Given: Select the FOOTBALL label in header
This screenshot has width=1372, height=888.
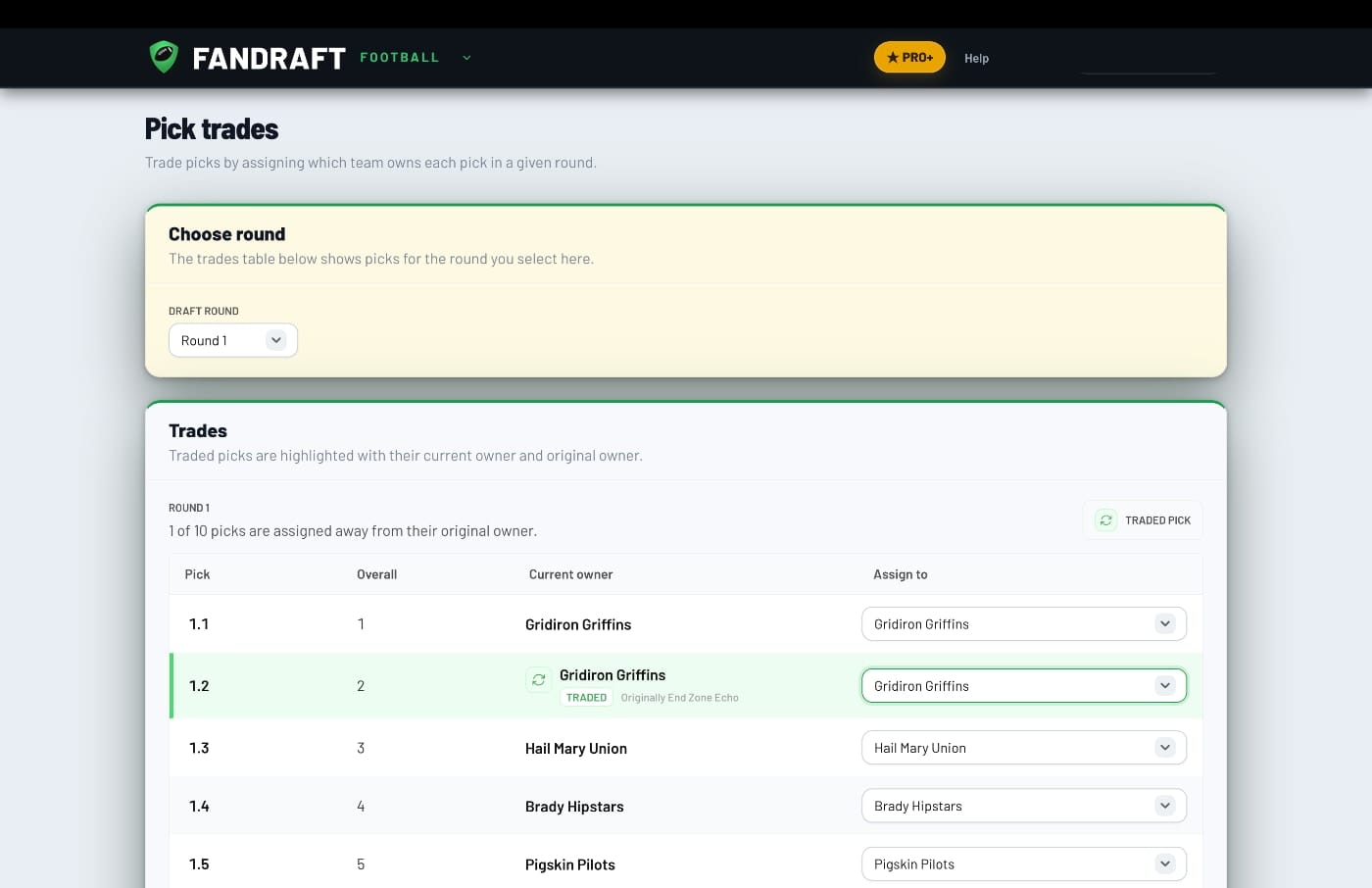Looking at the screenshot, I should click(399, 58).
